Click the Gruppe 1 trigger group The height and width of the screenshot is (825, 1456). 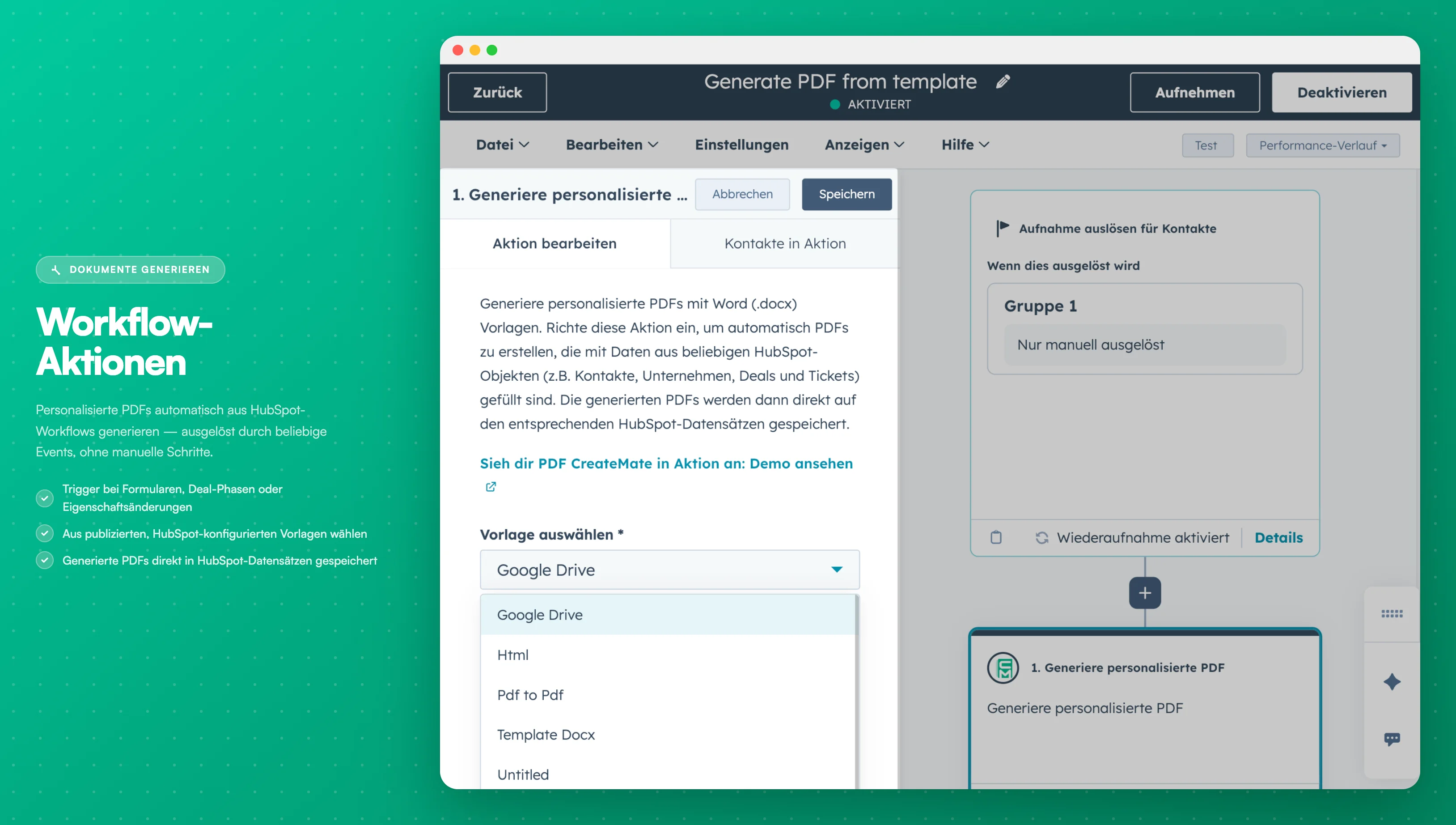(1144, 329)
